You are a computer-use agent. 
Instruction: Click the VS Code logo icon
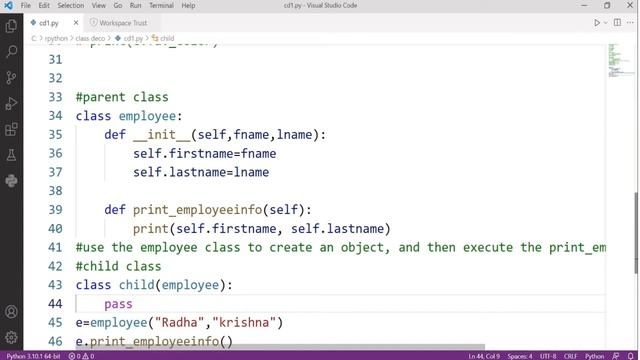click(8, 5)
